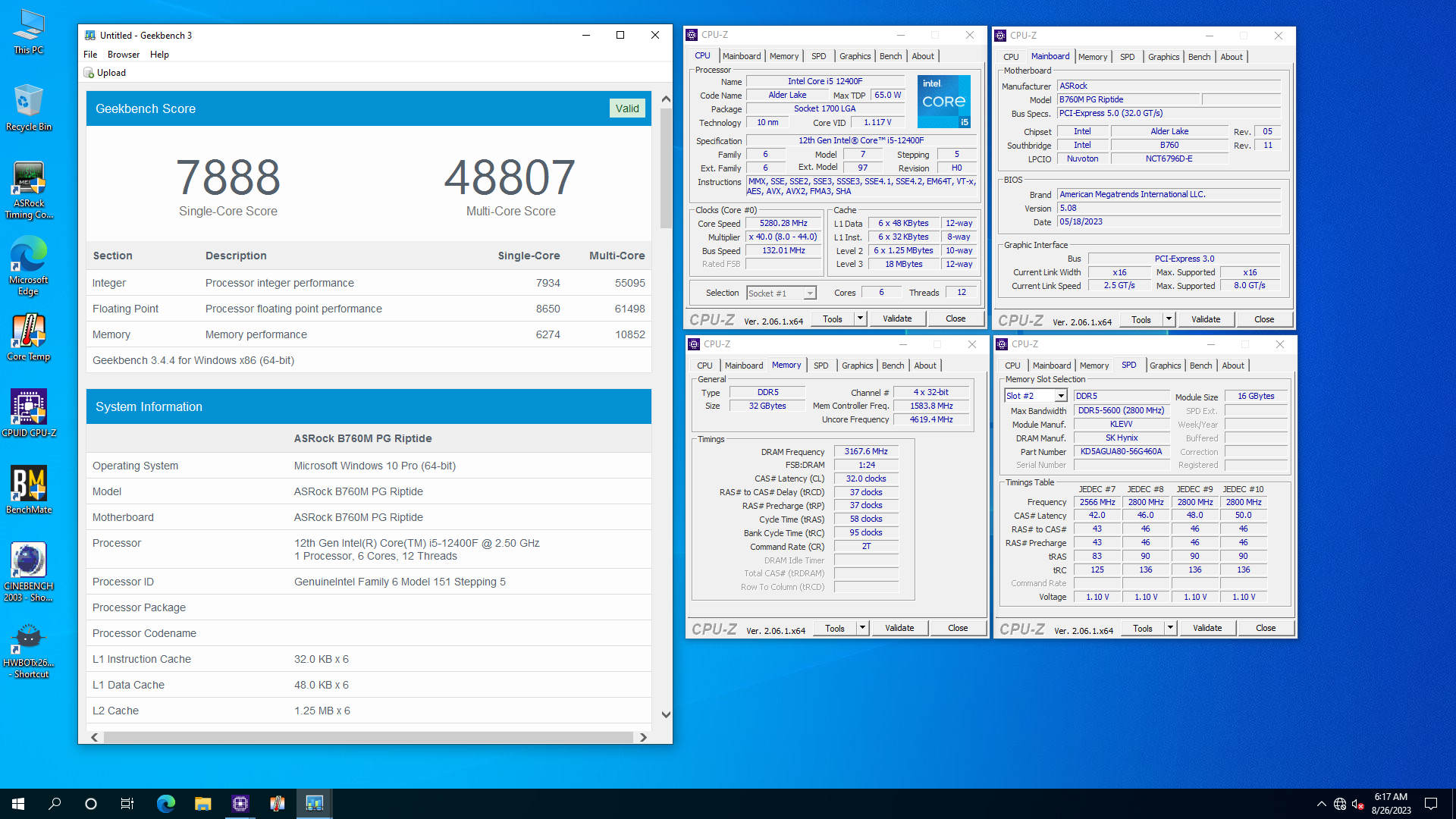Click DRAM Frequency value 3167.6 MHz
Screen dimensions: 1456x819
pos(866,451)
